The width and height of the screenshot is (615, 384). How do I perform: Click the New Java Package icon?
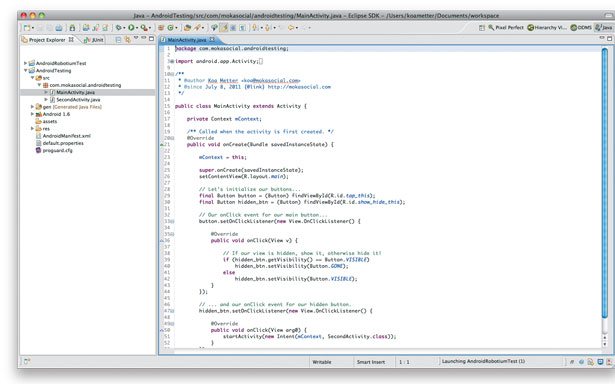[x=161, y=28]
